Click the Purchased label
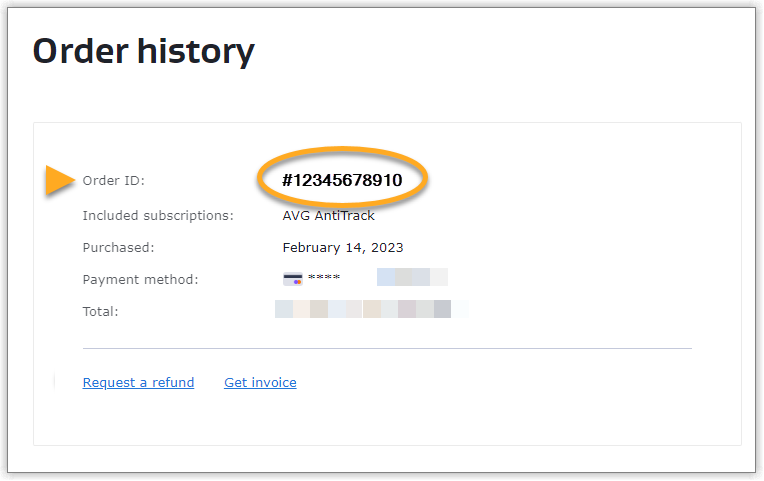This screenshot has height=481, width=764. click(x=118, y=247)
